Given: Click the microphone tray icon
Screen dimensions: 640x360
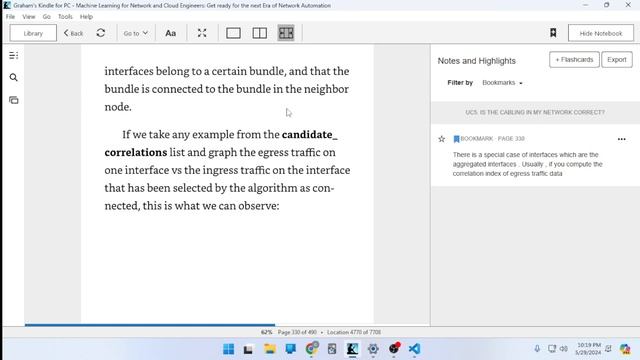Looking at the screenshot, I should (x=537, y=349).
